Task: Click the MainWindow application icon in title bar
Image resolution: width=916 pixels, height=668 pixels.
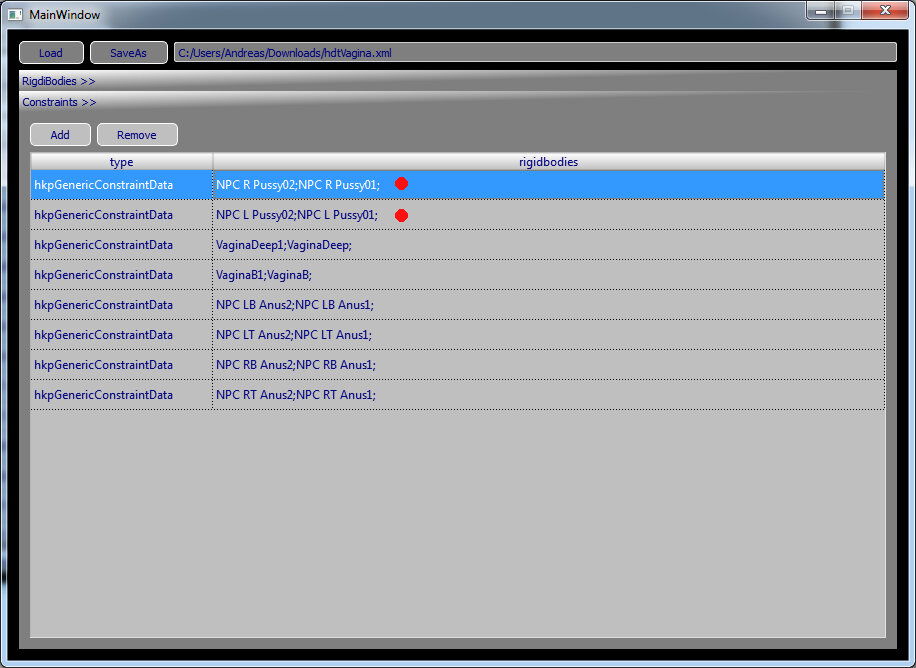Action: pyautogui.click(x=15, y=15)
